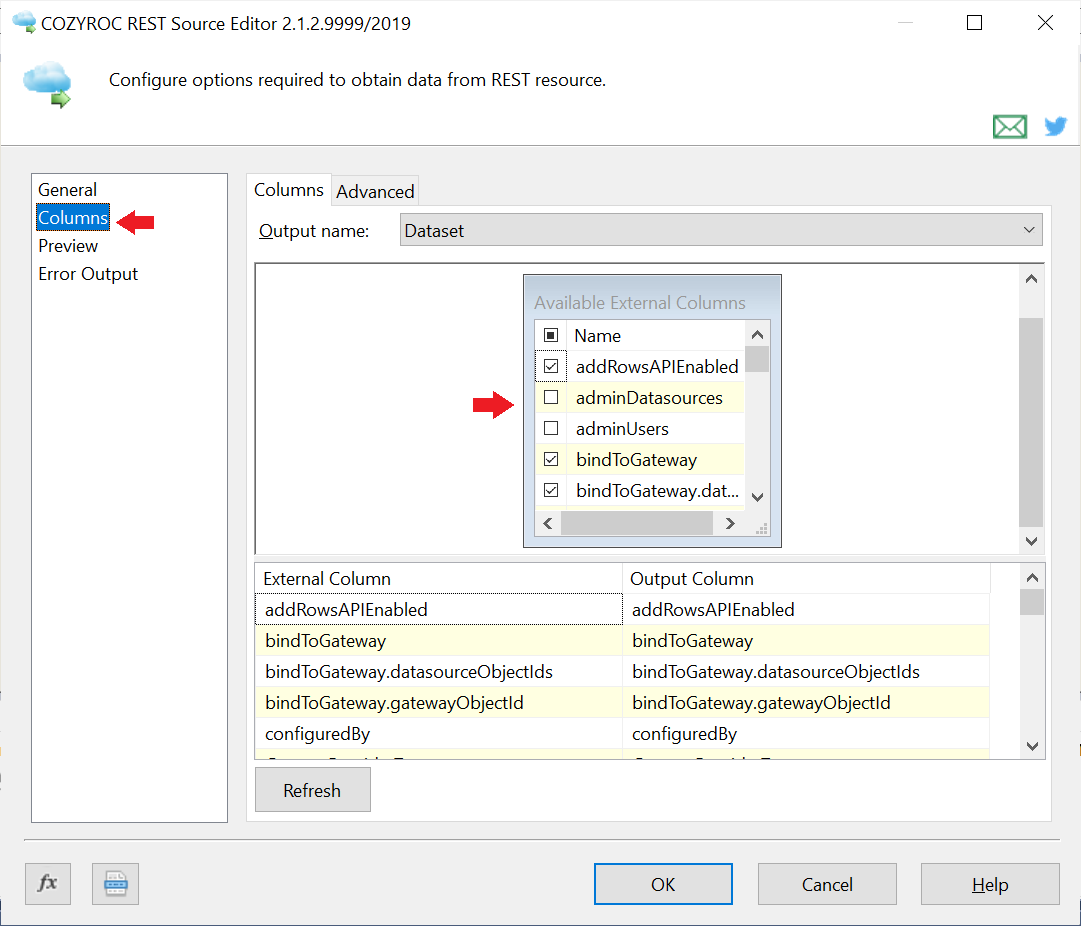Viewport: 1081px width, 926px height.
Task: Select Output Column bindToGateway.datasourceObjectIds
Action: click(x=807, y=672)
